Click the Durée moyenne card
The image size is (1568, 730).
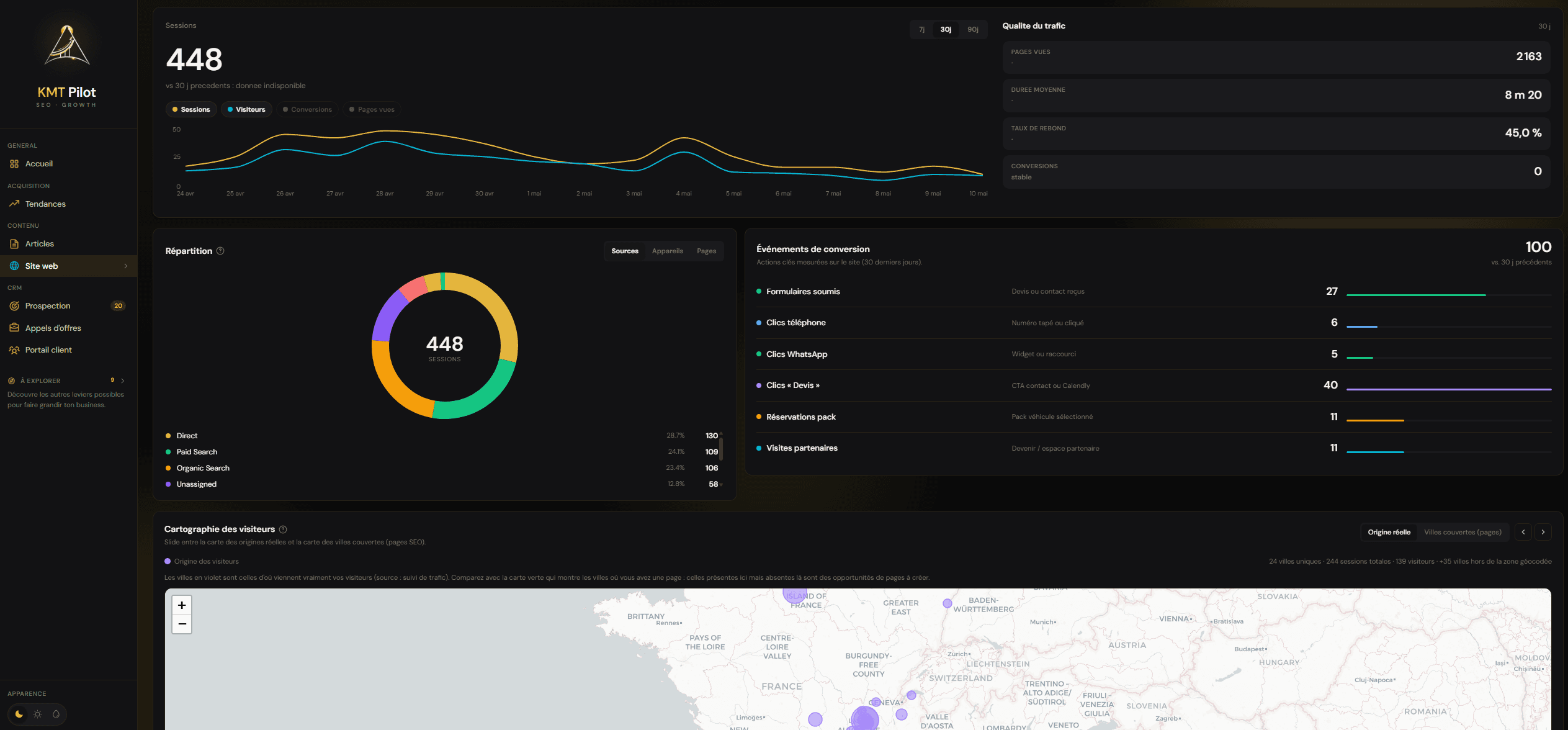pos(1276,96)
